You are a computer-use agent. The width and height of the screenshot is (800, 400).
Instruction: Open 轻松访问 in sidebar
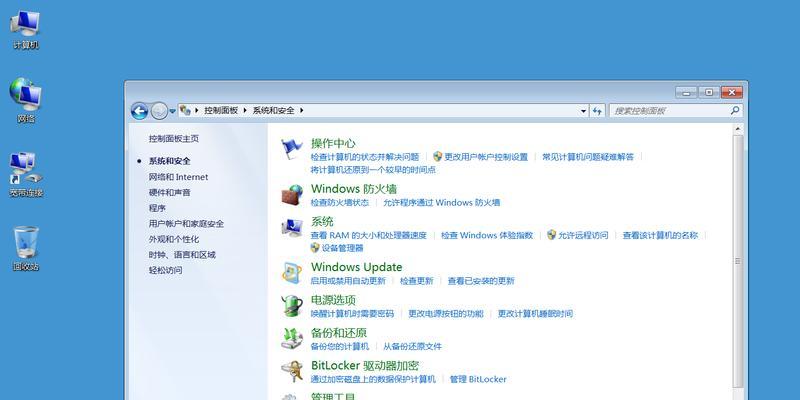(165, 270)
